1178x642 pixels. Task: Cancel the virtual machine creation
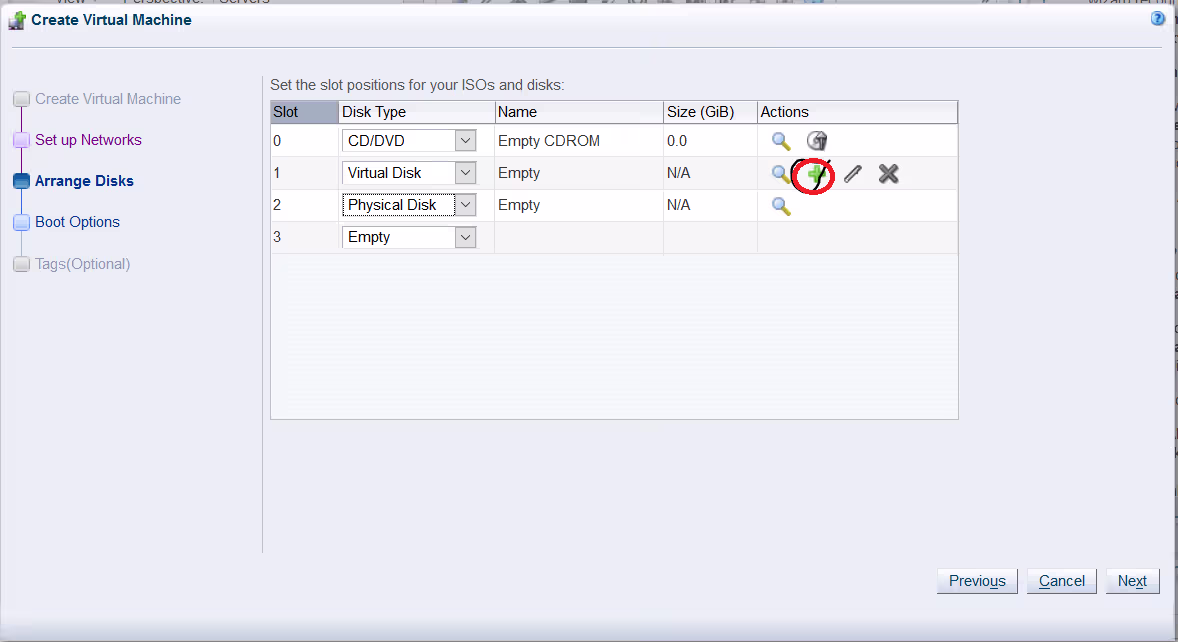(x=1061, y=581)
